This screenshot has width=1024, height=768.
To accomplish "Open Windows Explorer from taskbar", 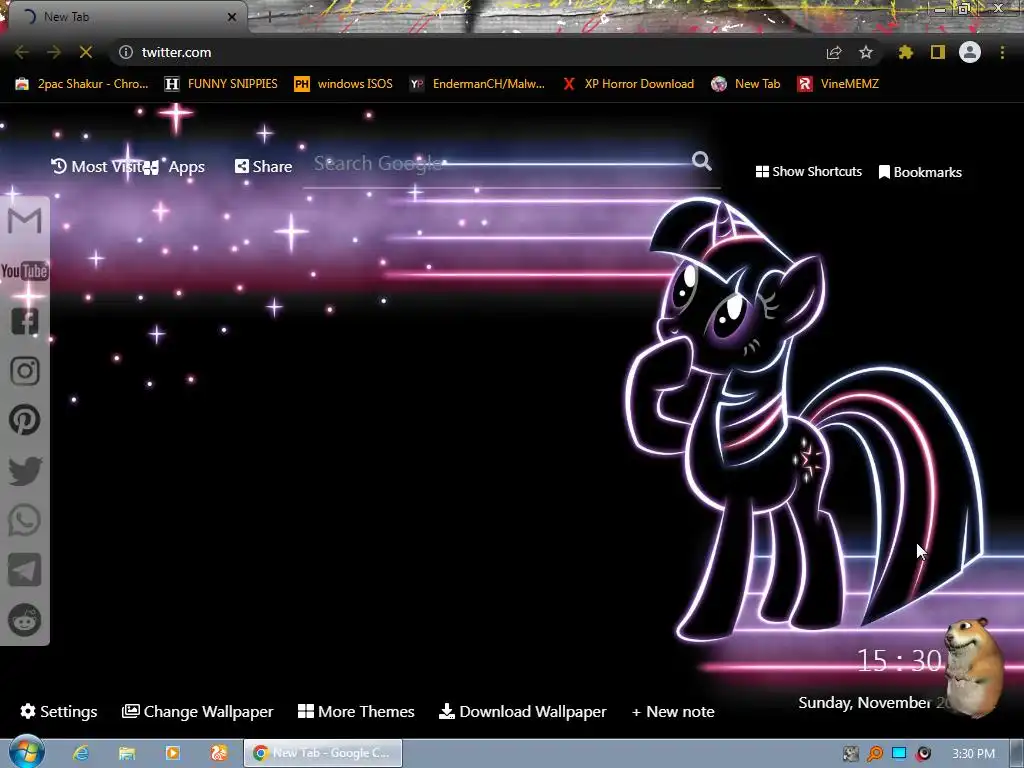I will pos(127,753).
